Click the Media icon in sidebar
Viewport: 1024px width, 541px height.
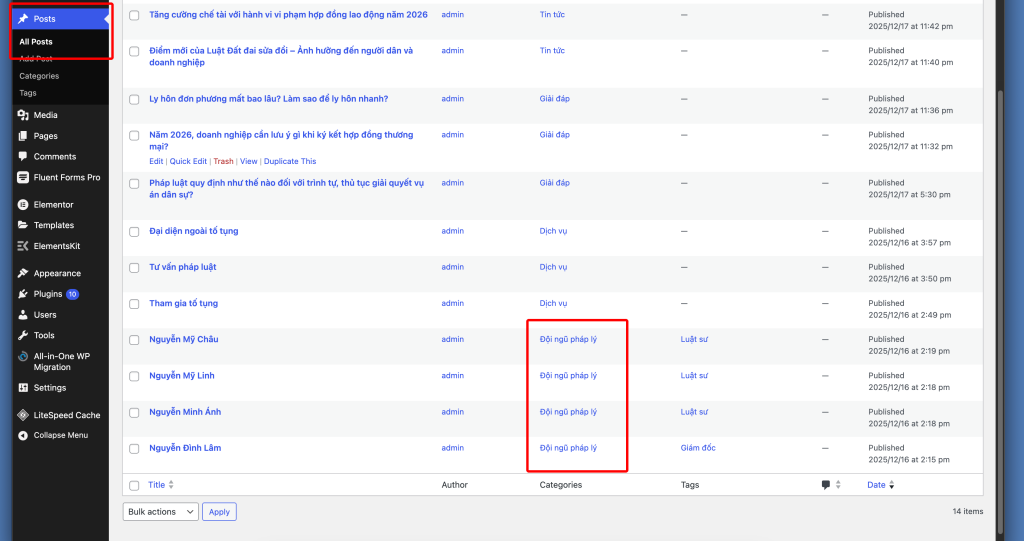(23, 115)
